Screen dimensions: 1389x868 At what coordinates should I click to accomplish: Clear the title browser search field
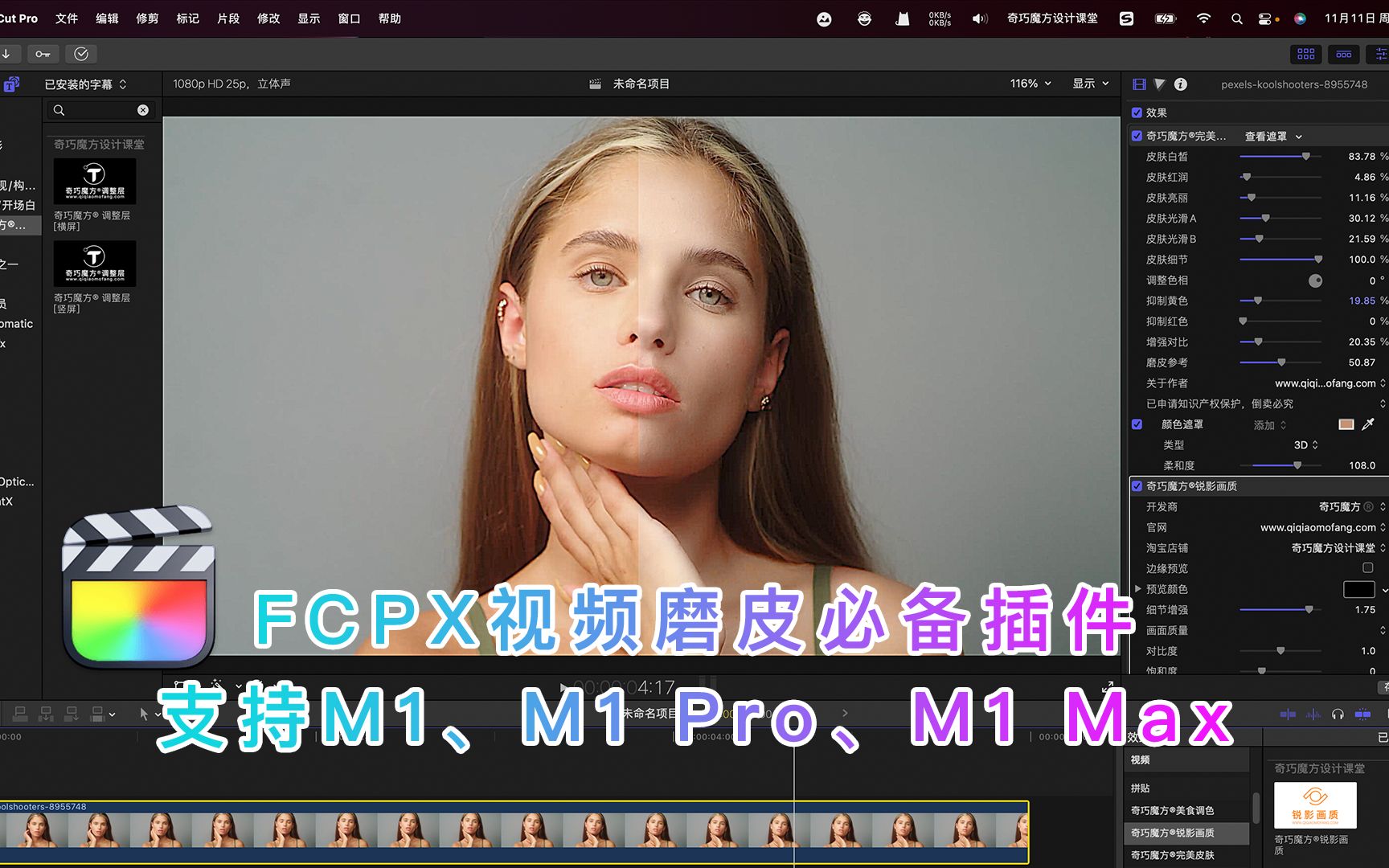coord(143,110)
